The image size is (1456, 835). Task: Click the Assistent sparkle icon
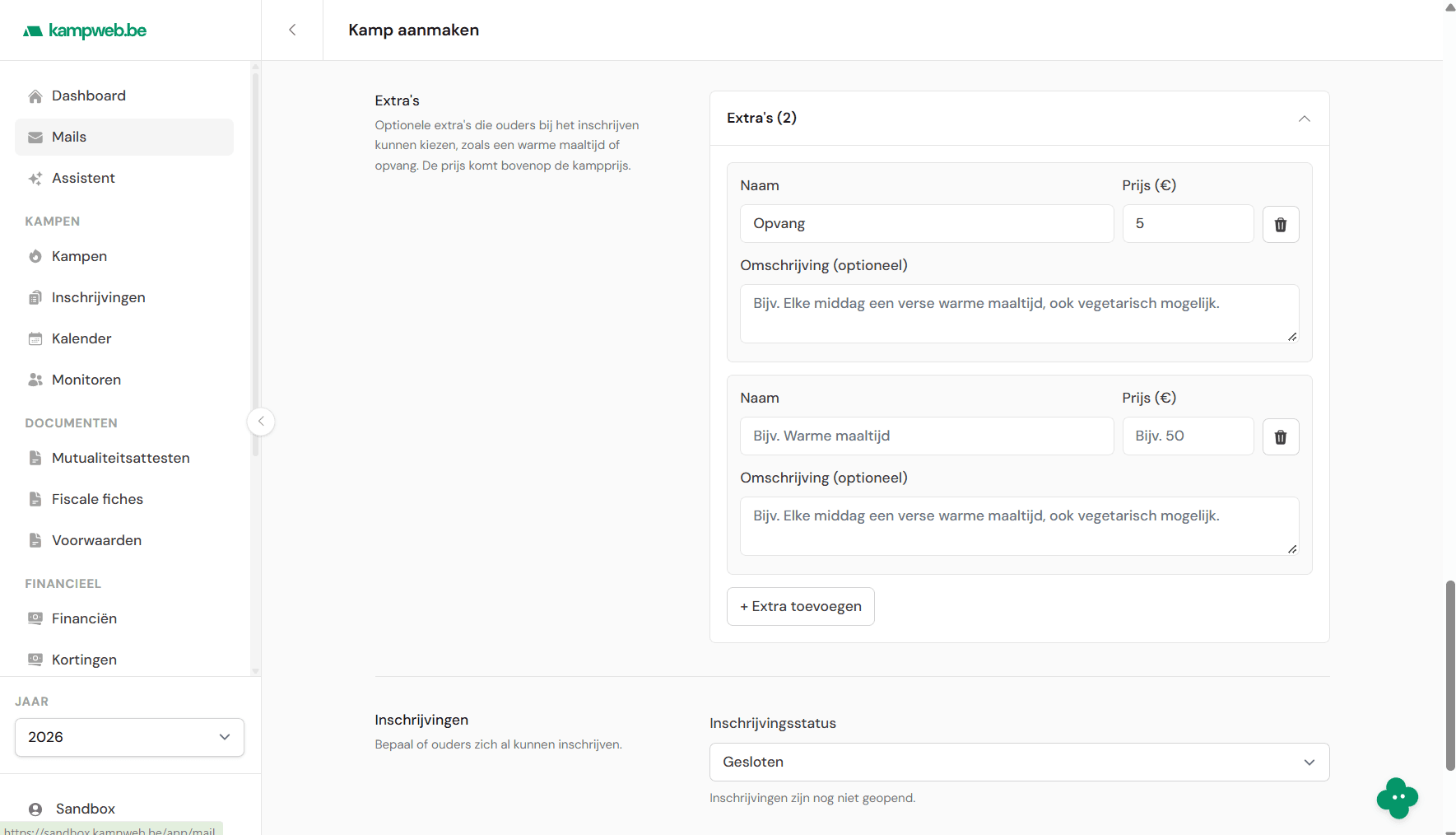click(35, 179)
